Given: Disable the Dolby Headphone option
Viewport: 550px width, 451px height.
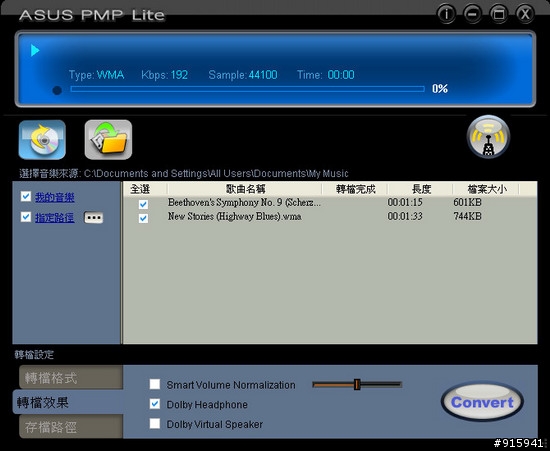Looking at the screenshot, I should (x=155, y=404).
